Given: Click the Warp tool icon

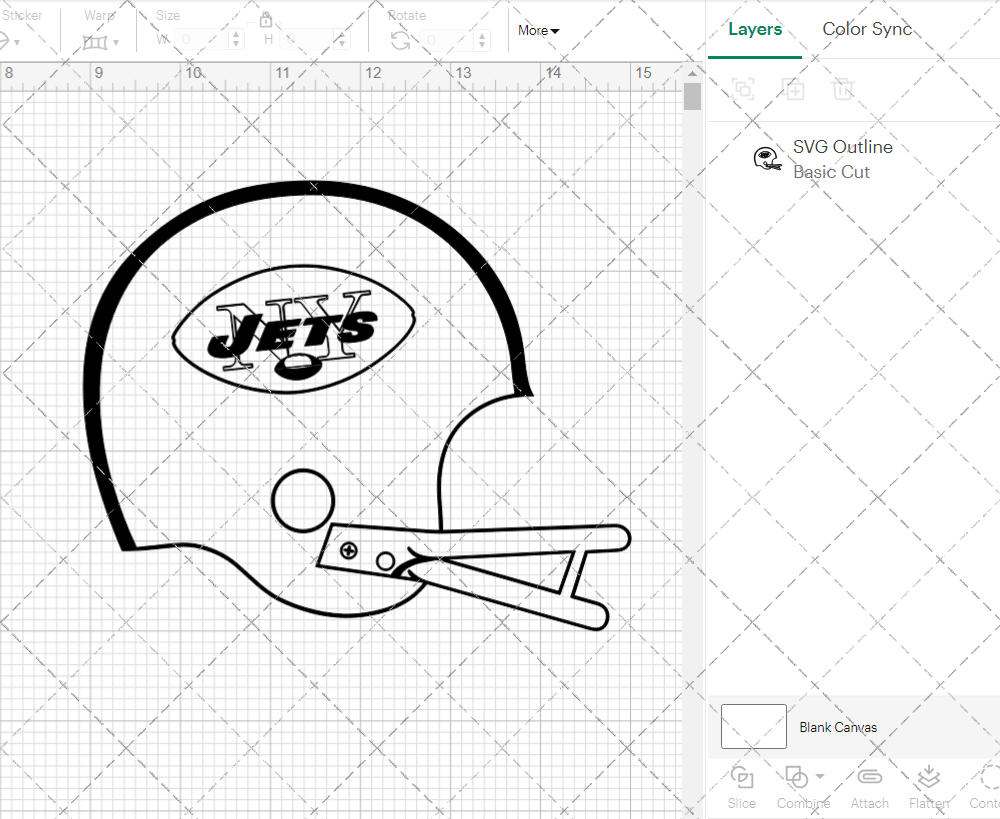Looking at the screenshot, I should 96,42.
